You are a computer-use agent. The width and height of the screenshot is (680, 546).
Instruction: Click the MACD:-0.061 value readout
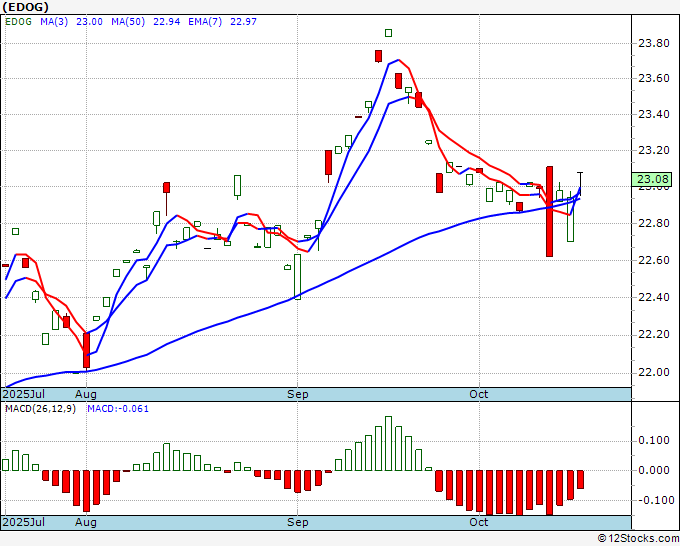tap(118, 409)
